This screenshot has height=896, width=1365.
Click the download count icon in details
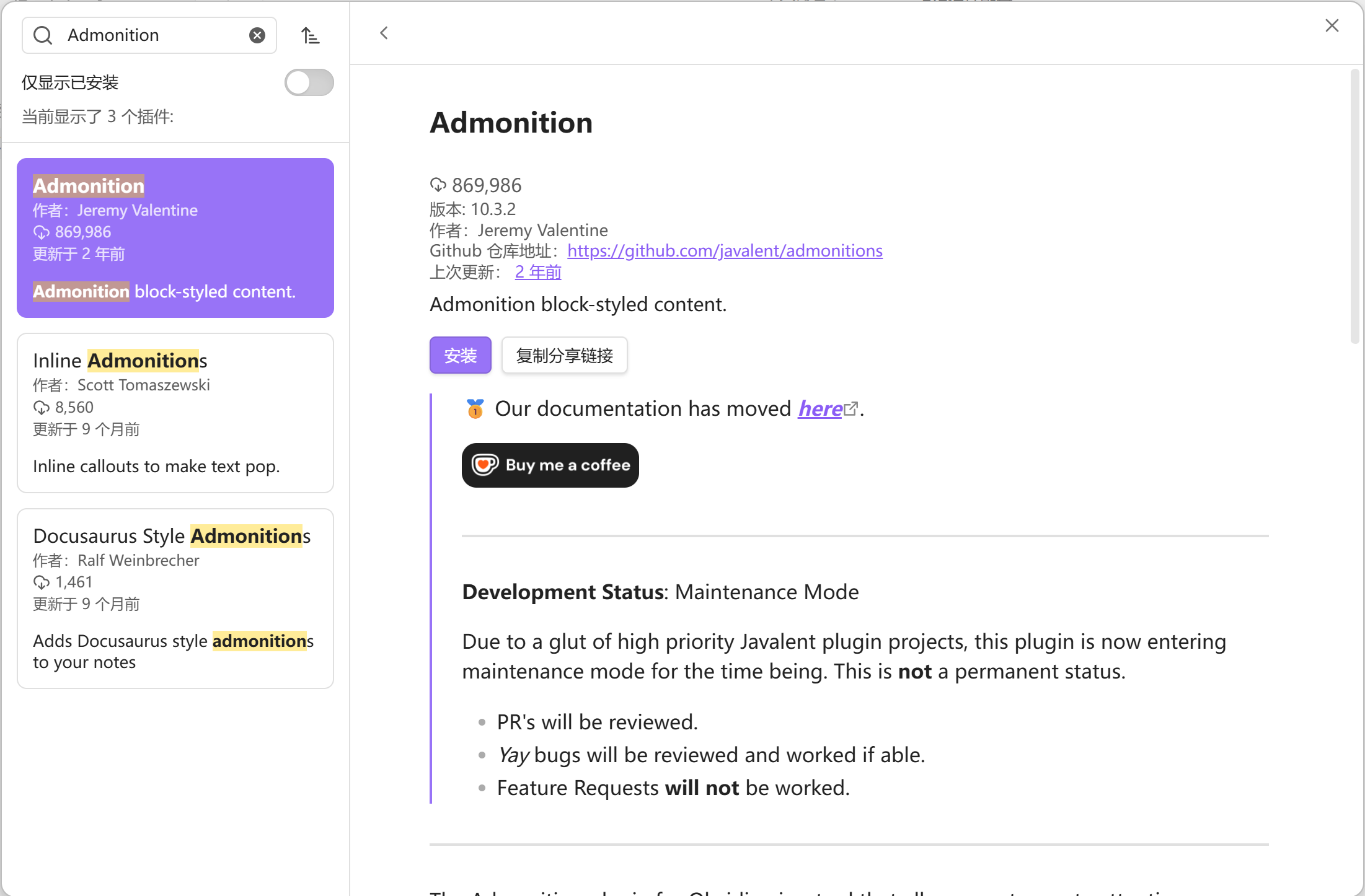[438, 185]
